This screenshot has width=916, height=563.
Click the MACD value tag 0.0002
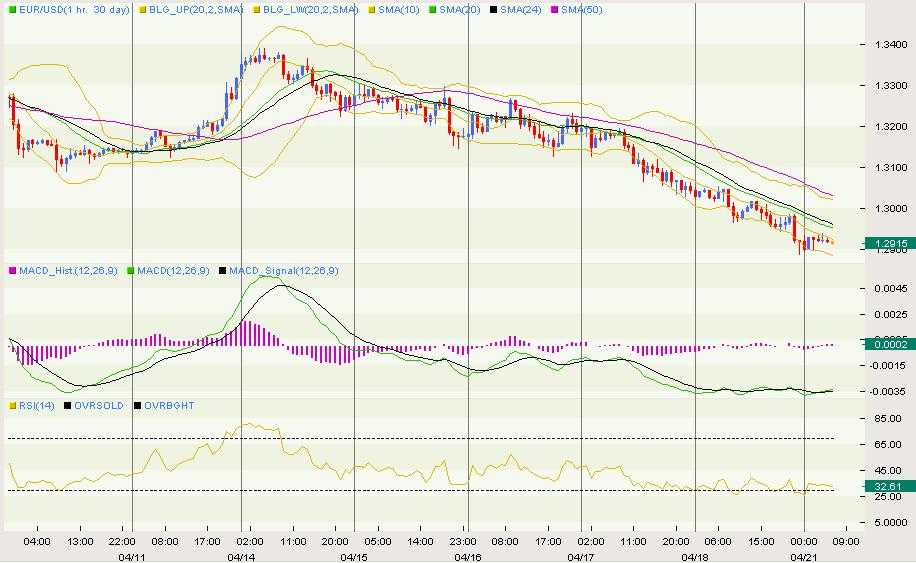(890, 345)
